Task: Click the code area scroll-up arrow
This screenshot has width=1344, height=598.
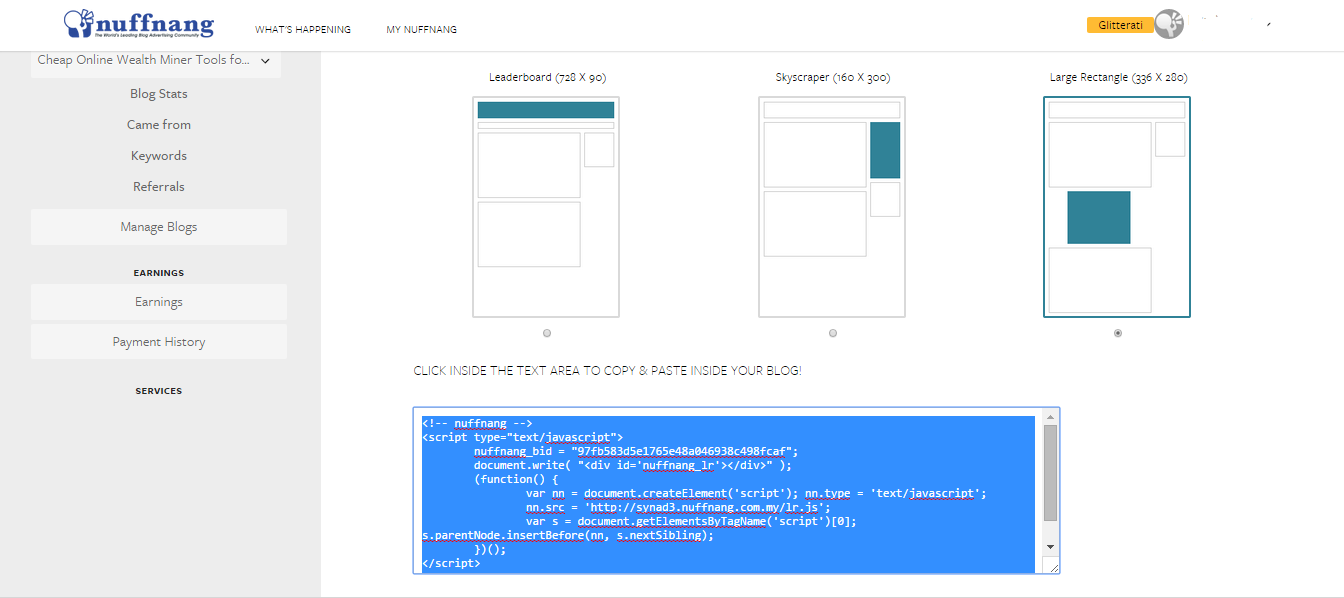Action: click(x=1050, y=417)
